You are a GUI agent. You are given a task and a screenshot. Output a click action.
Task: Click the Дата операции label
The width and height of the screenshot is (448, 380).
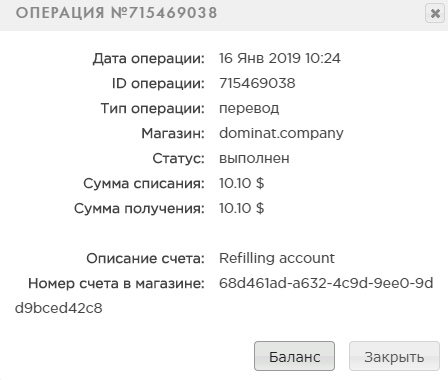click(149, 59)
